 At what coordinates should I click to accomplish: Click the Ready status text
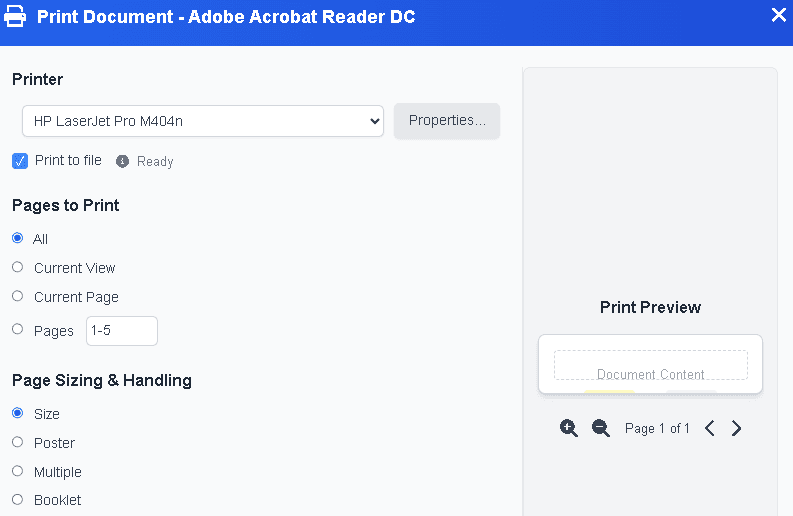point(155,162)
